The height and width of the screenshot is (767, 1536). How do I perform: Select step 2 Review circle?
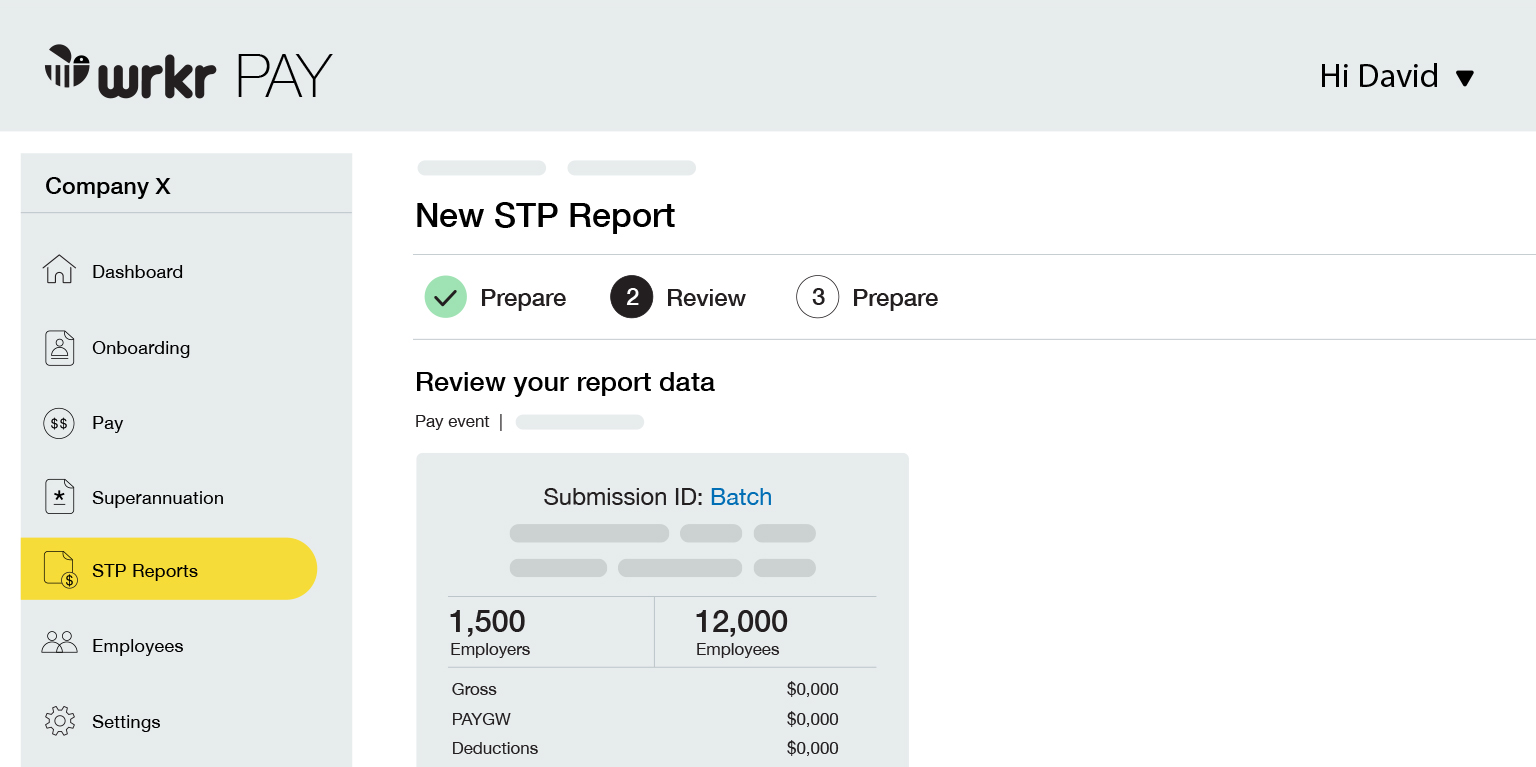631,297
